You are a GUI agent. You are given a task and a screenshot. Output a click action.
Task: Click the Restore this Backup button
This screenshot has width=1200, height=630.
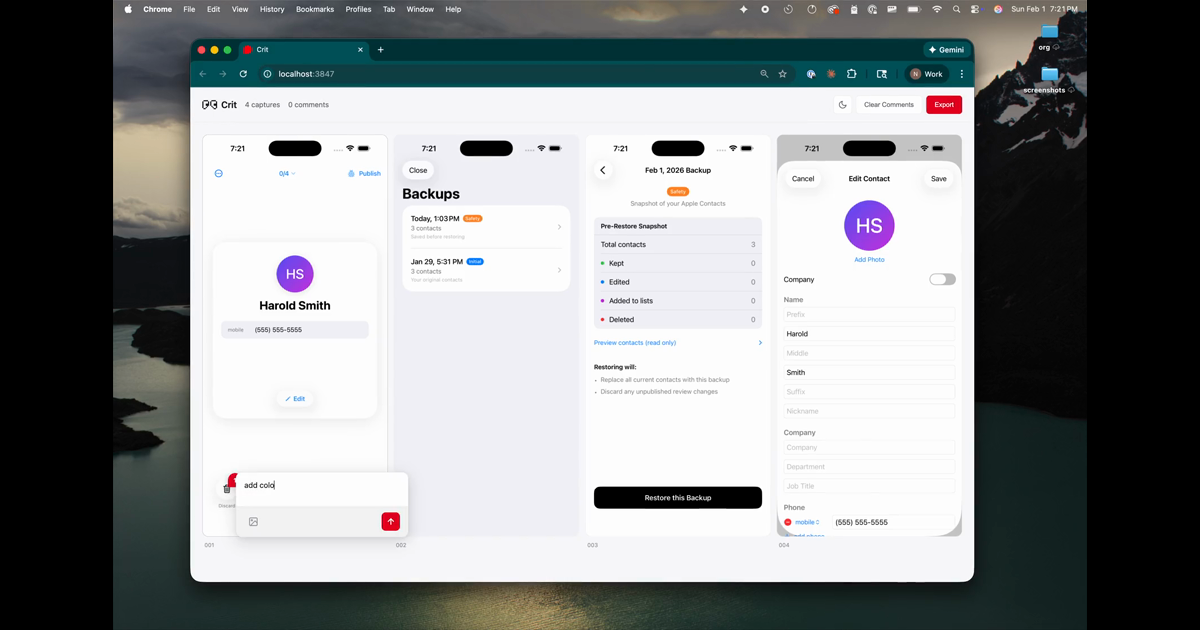tap(677, 497)
